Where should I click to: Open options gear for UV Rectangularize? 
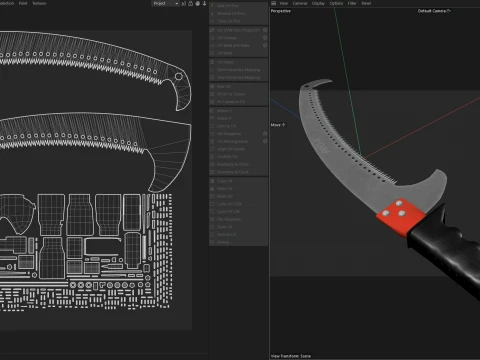265,141
